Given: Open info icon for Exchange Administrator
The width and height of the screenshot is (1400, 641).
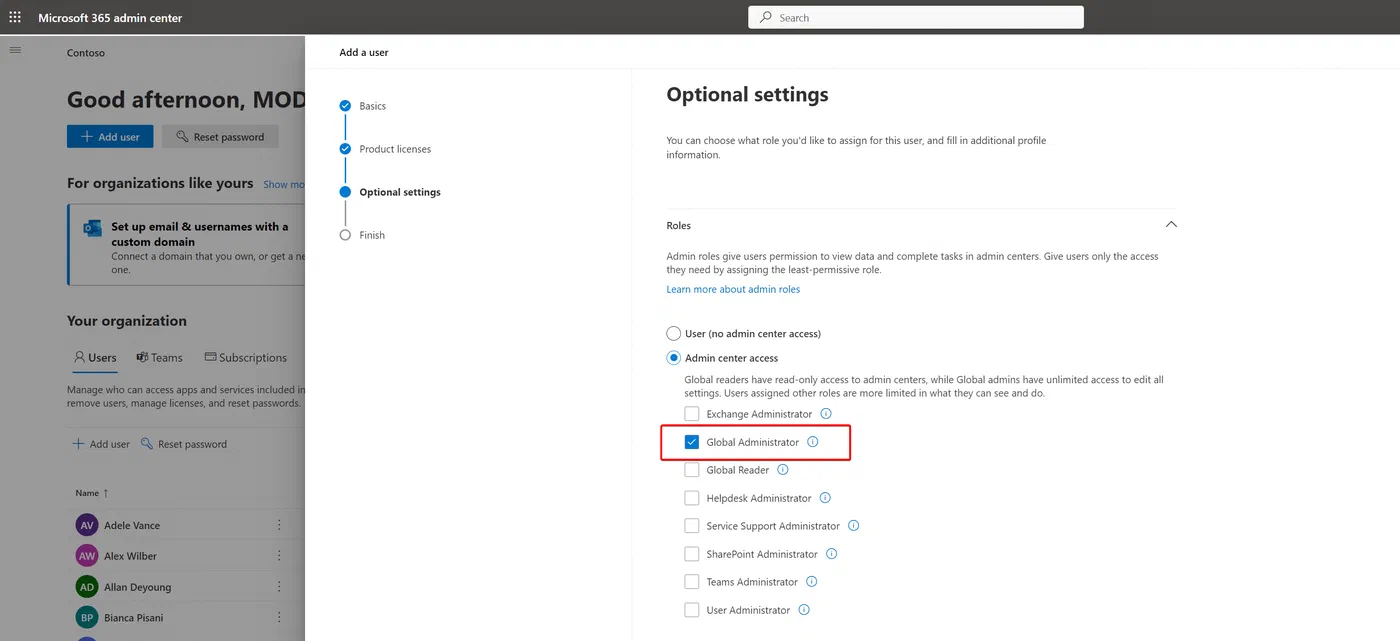Looking at the screenshot, I should click(x=826, y=414).
